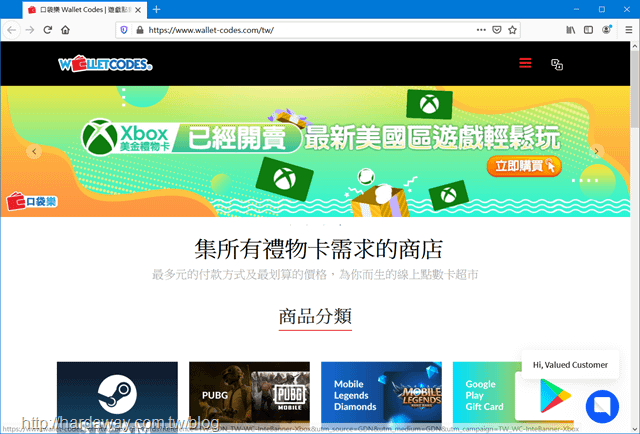Open the Firefox hamburger application menu
640x434 pixels.
629,30
